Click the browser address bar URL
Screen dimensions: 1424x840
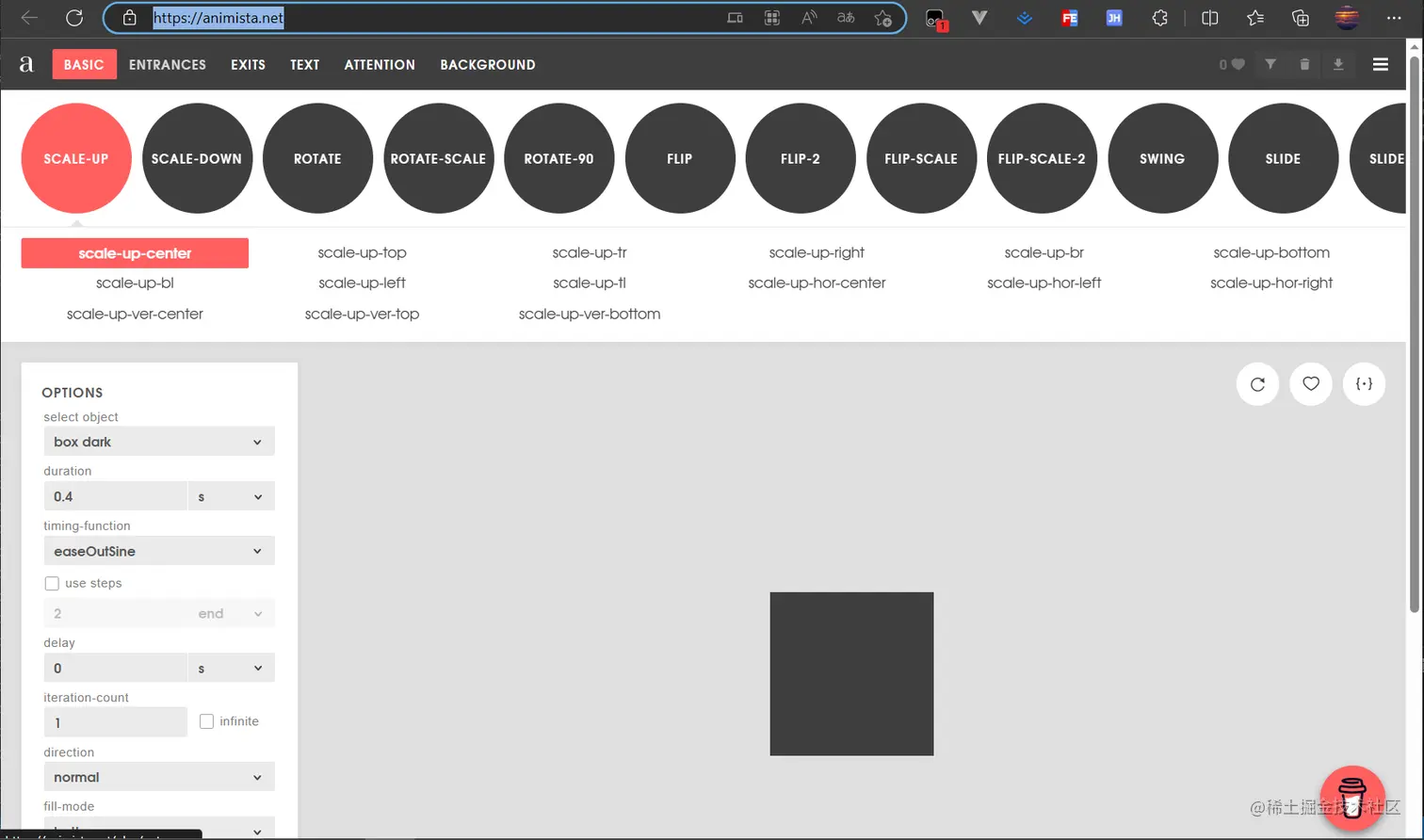click(x=218, y=18)
